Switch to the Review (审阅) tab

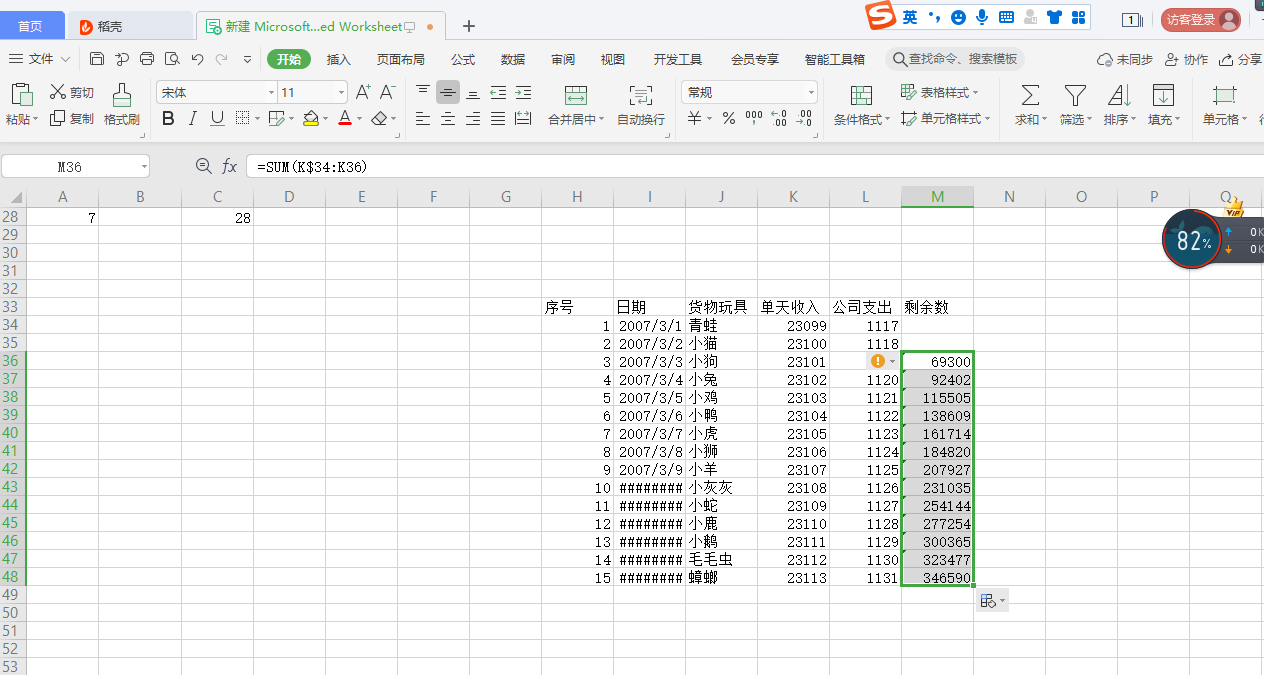pos(563,59)
